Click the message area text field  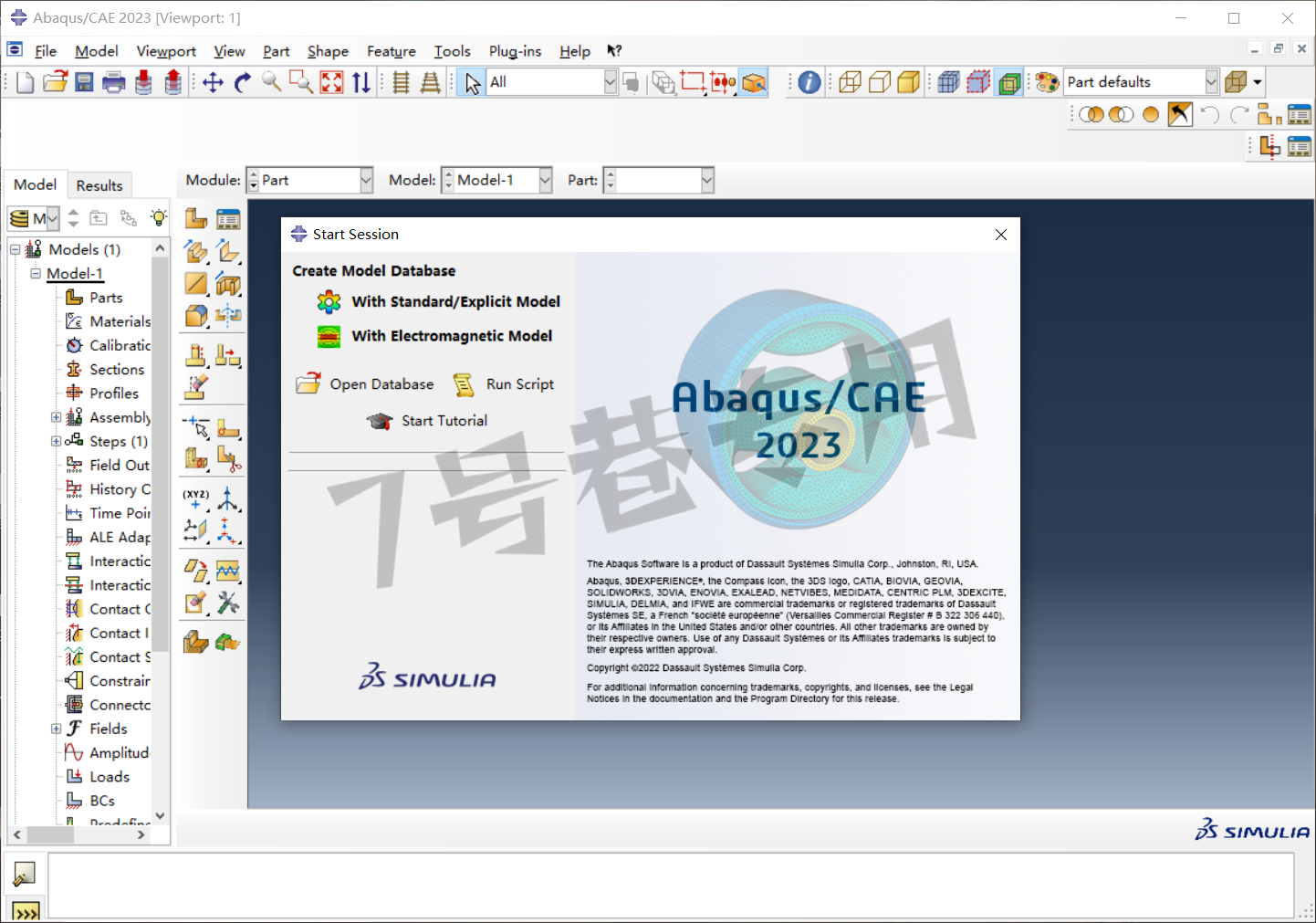671,885
